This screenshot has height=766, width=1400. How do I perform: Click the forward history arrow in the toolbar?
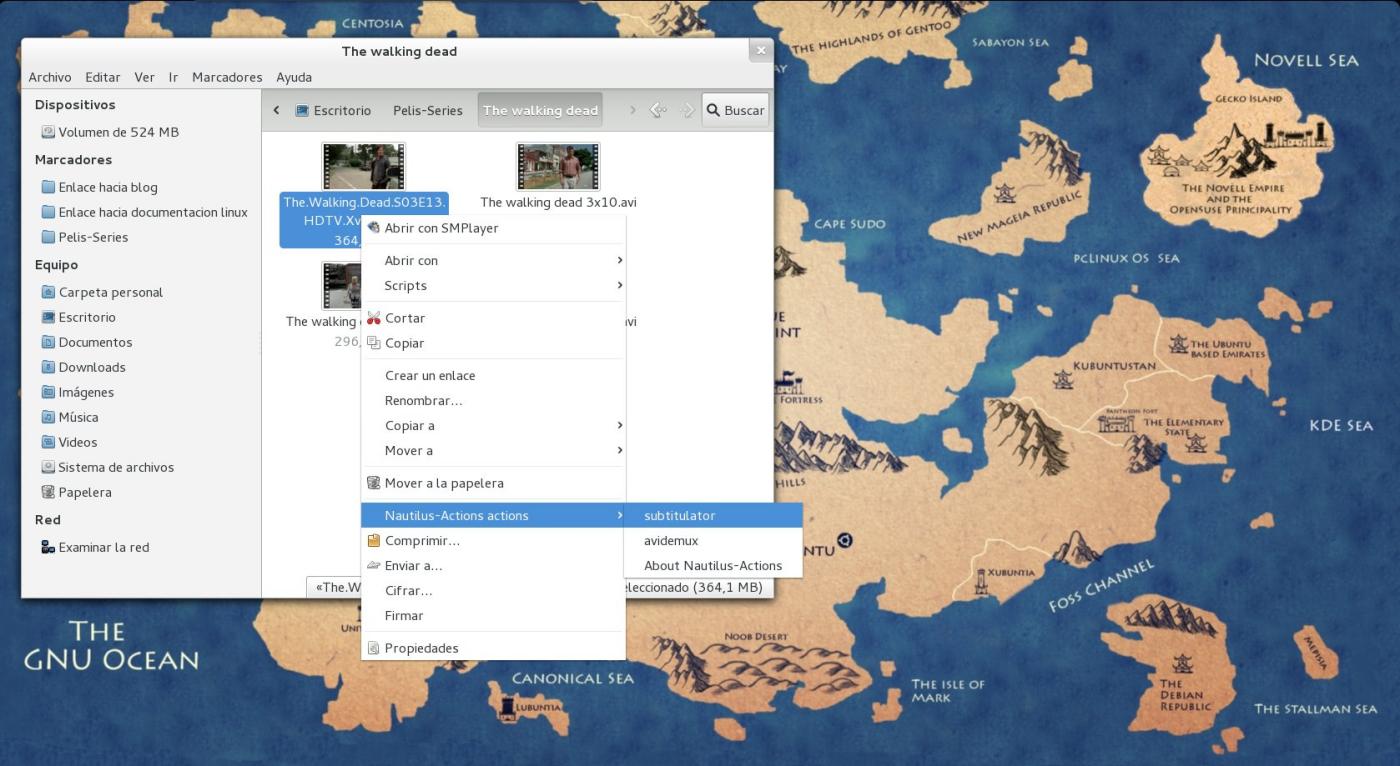pos(687,110)
